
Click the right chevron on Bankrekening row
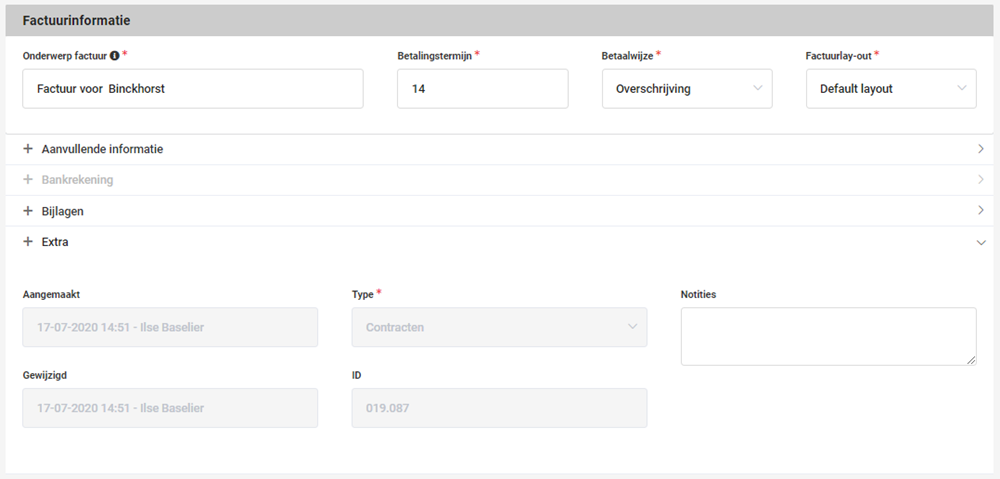pos(981,179)
